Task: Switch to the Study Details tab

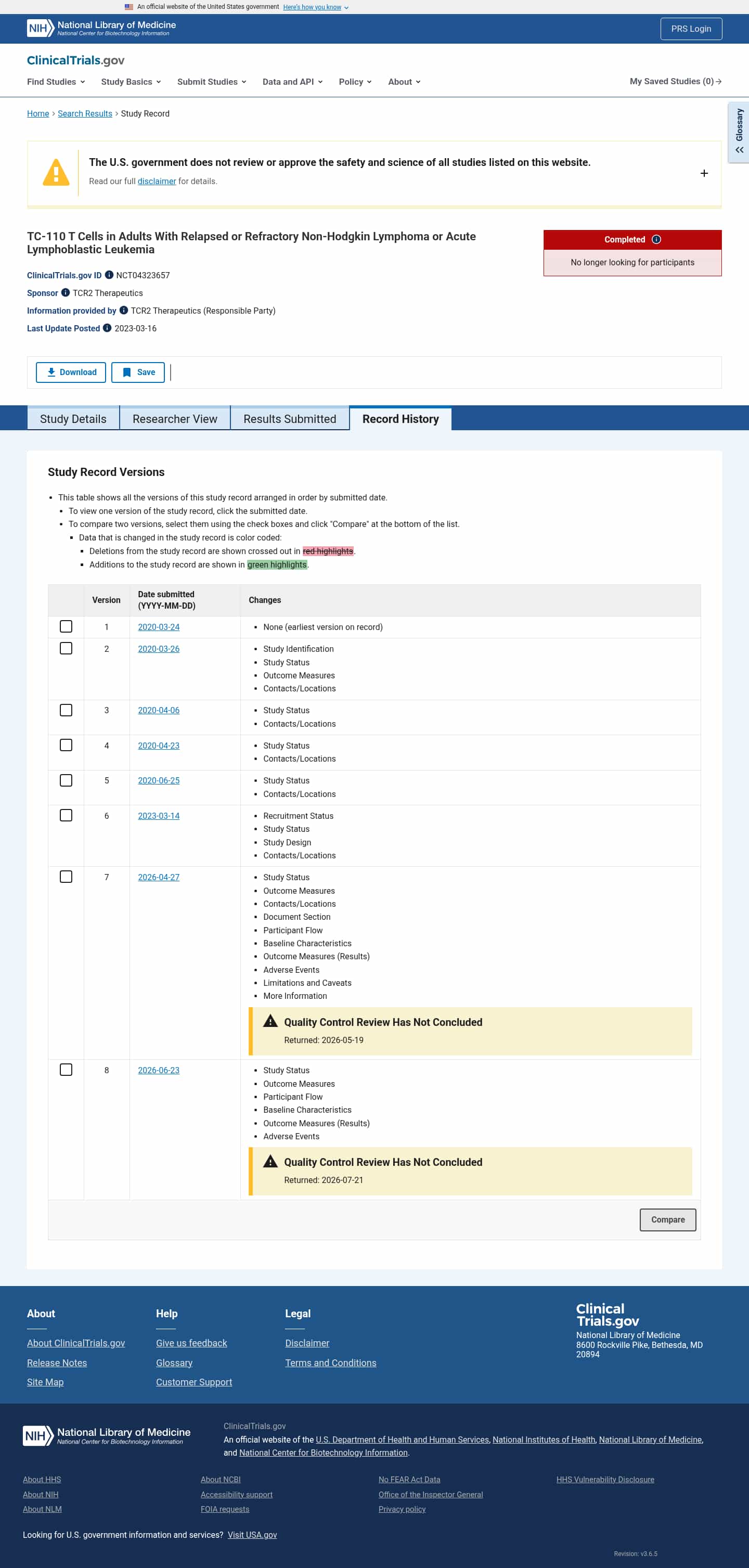Action: [73, 419]
